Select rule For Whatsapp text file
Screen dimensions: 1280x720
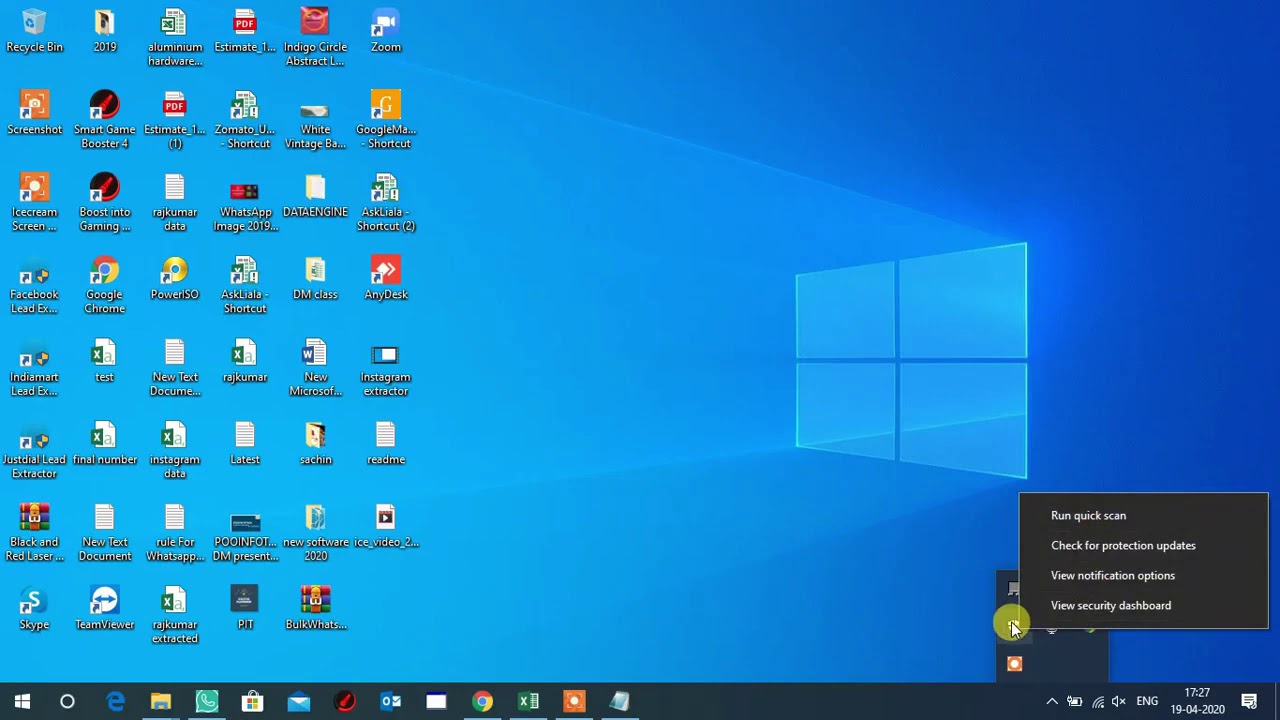click(175, 533)
